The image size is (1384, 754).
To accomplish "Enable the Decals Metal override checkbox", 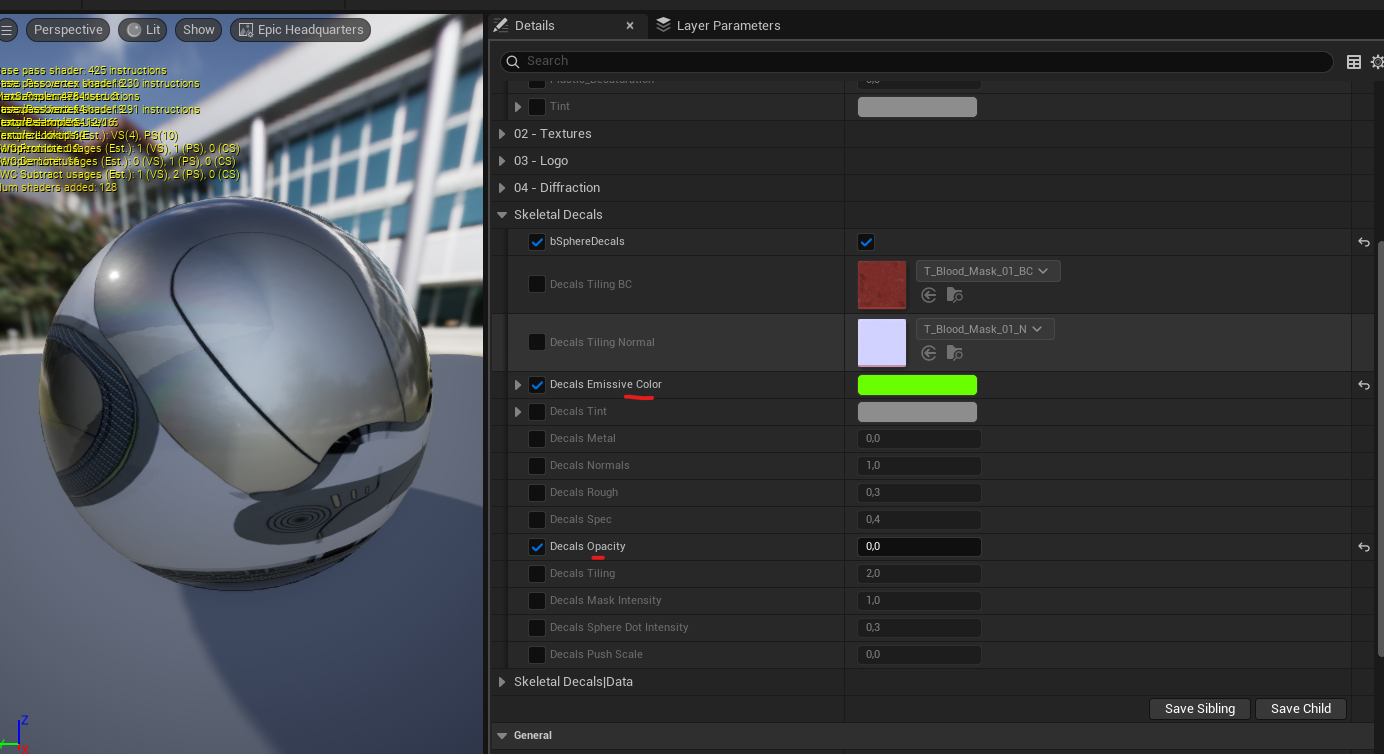I will click(537, 439).
